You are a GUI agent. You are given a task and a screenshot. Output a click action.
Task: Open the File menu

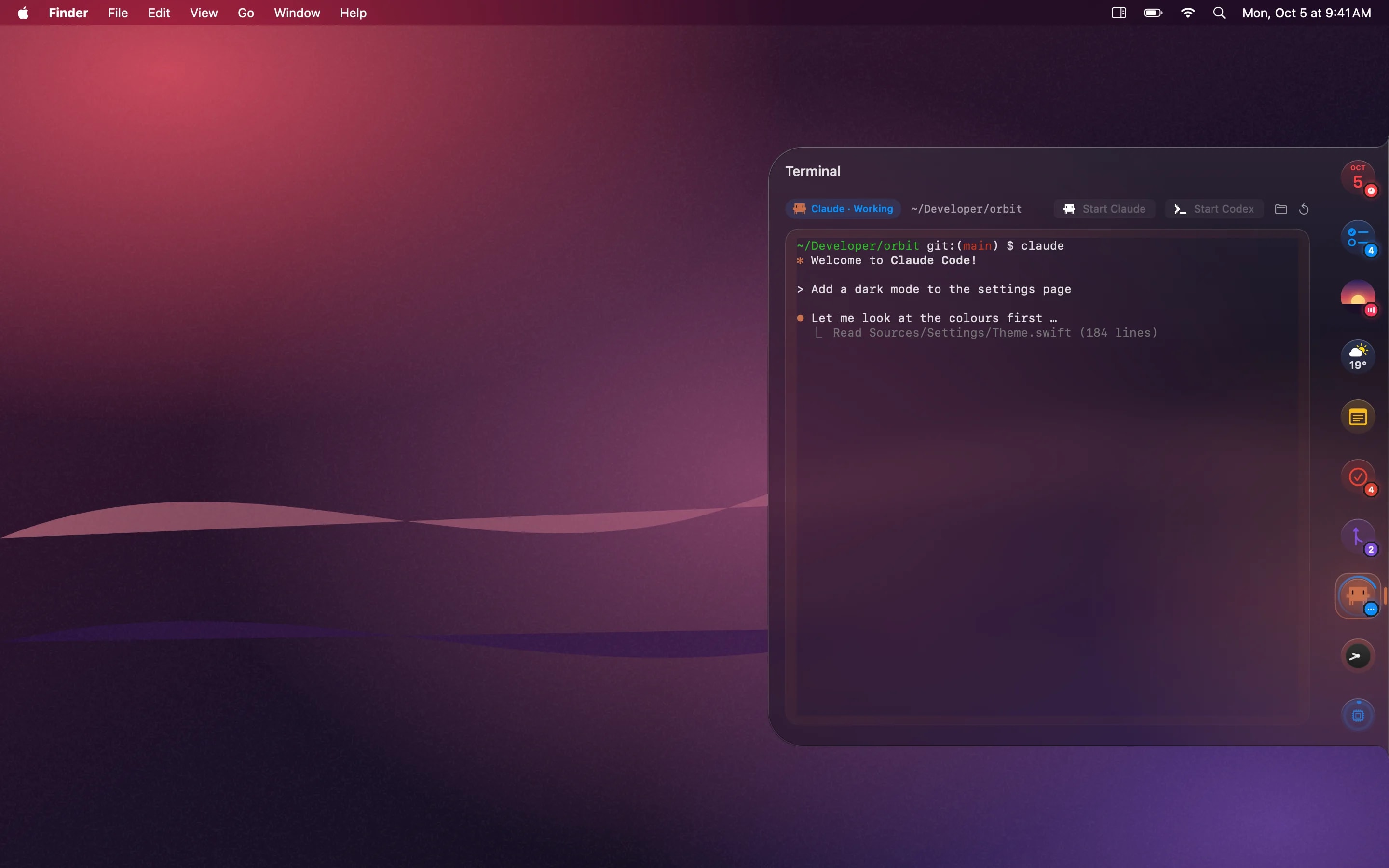tap(118, 13)
